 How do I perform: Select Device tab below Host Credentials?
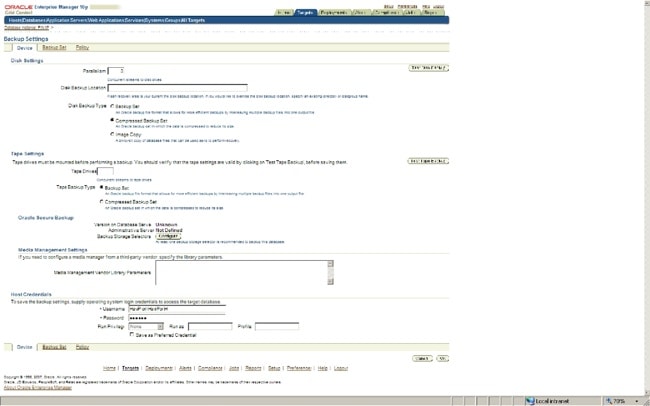point(24,347)
